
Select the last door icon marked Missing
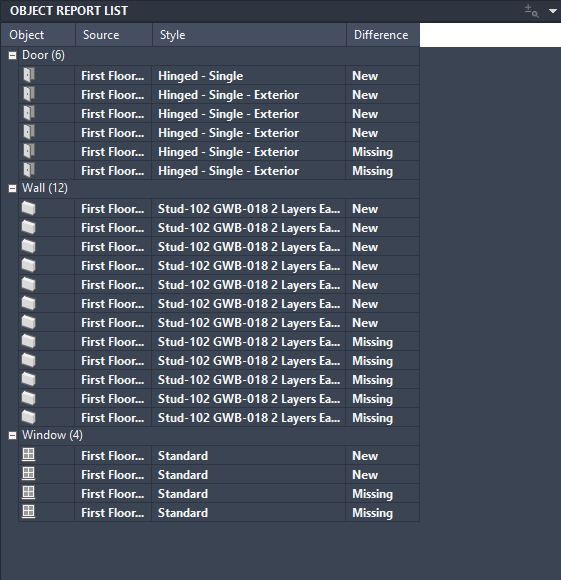coord(29,170)
